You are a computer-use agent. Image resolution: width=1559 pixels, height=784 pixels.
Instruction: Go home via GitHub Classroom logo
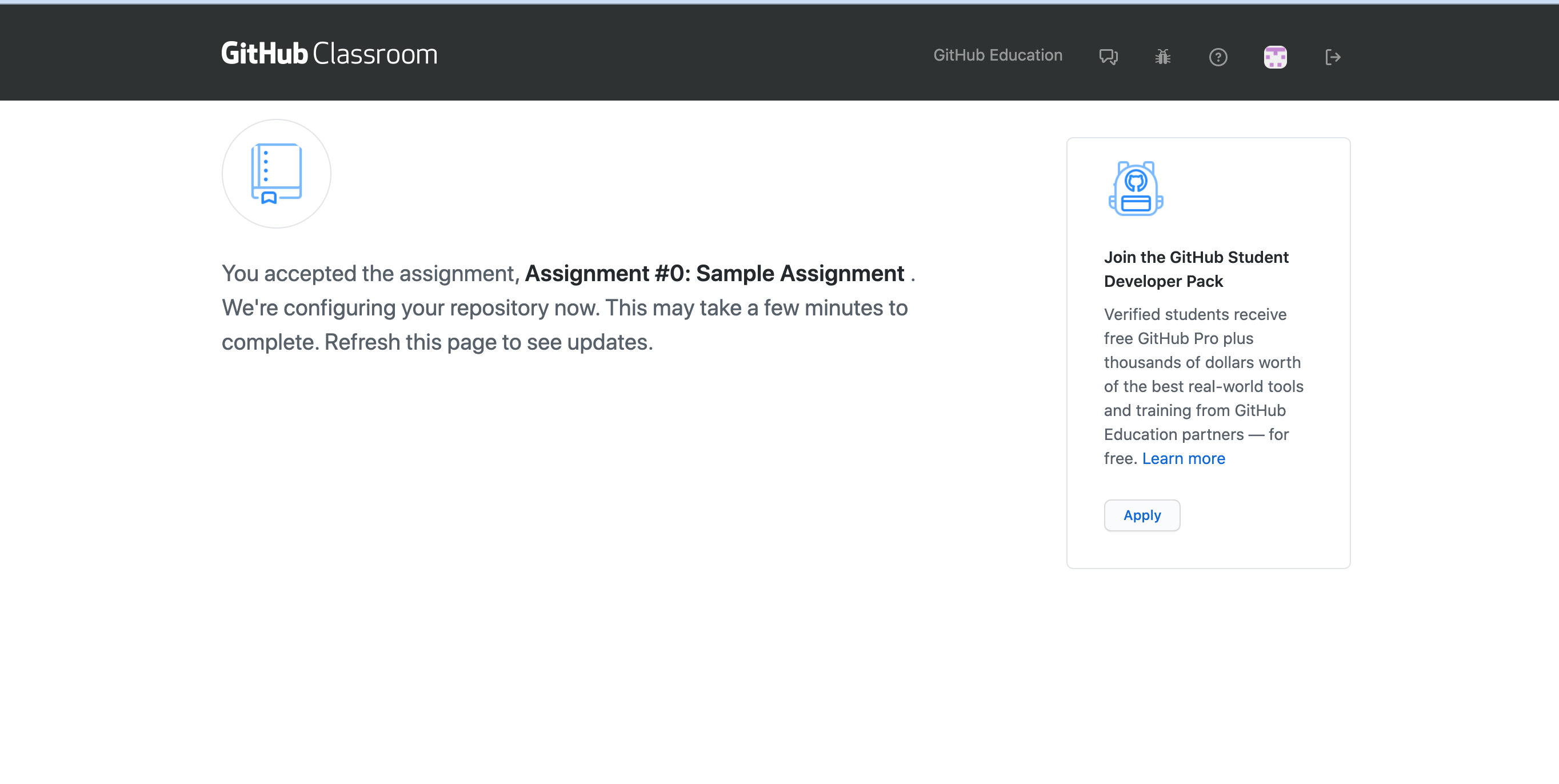[x=329, y=54]
